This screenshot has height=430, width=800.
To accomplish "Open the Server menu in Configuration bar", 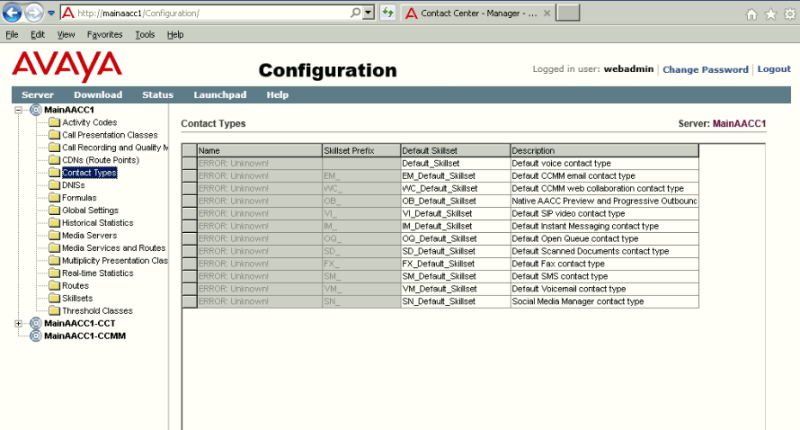I will pos(37,95).
